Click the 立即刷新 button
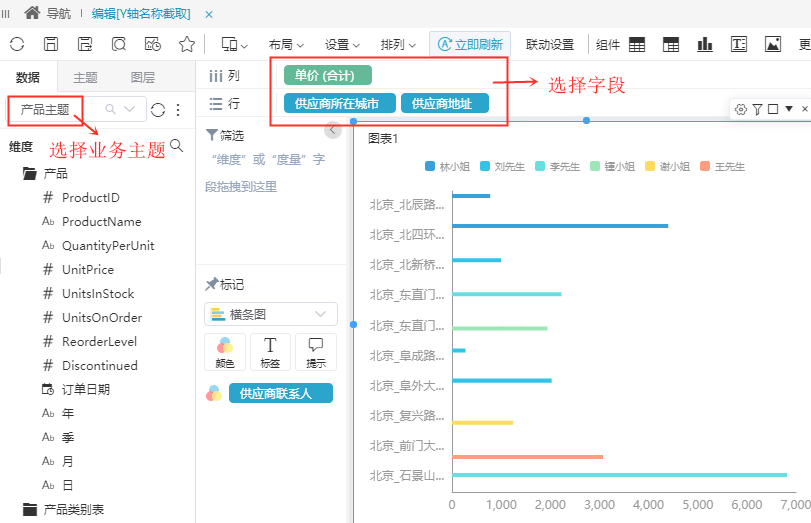Screen dimensions: 811x523 (x=470, y=44)
